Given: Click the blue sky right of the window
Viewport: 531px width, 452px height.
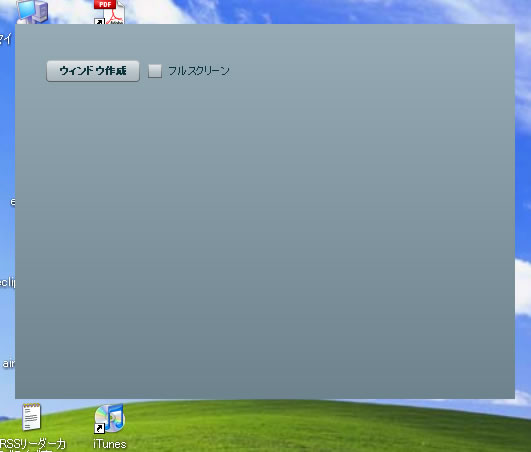Looking at the screenshot, I should (523, 169).
